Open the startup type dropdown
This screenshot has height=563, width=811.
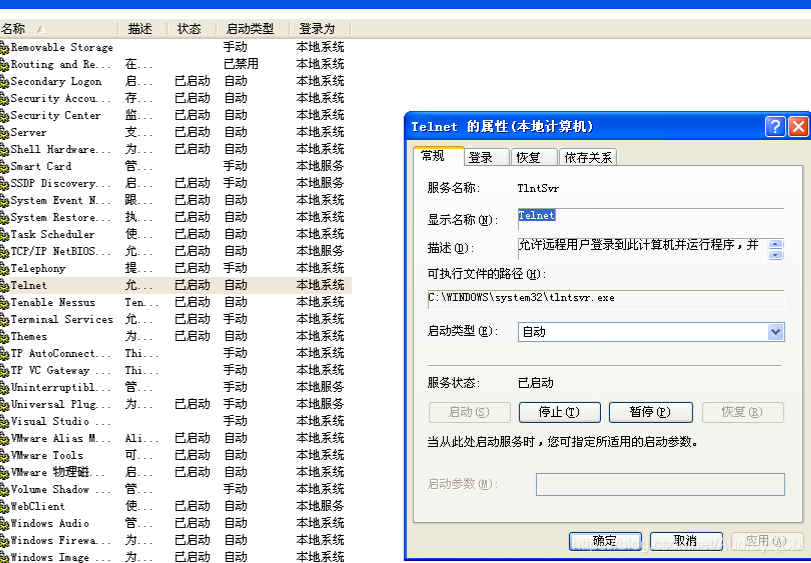click(x=775, y=332)
